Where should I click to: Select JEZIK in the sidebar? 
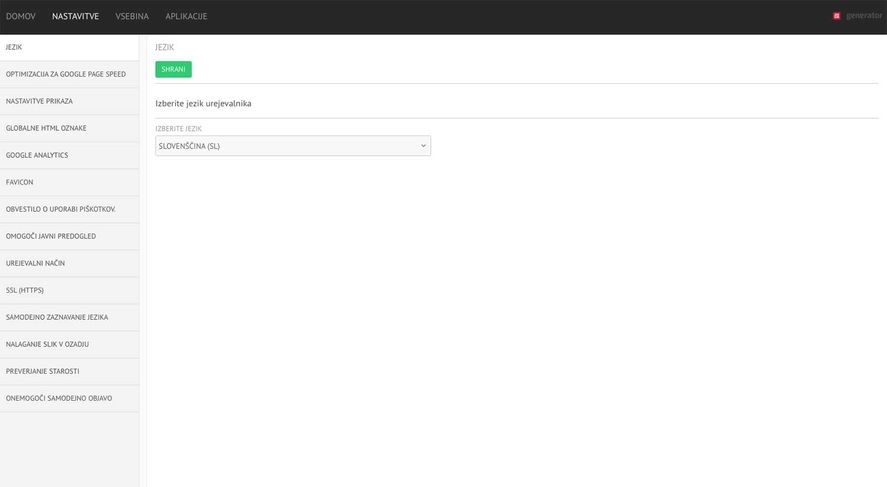pos(70,48)
